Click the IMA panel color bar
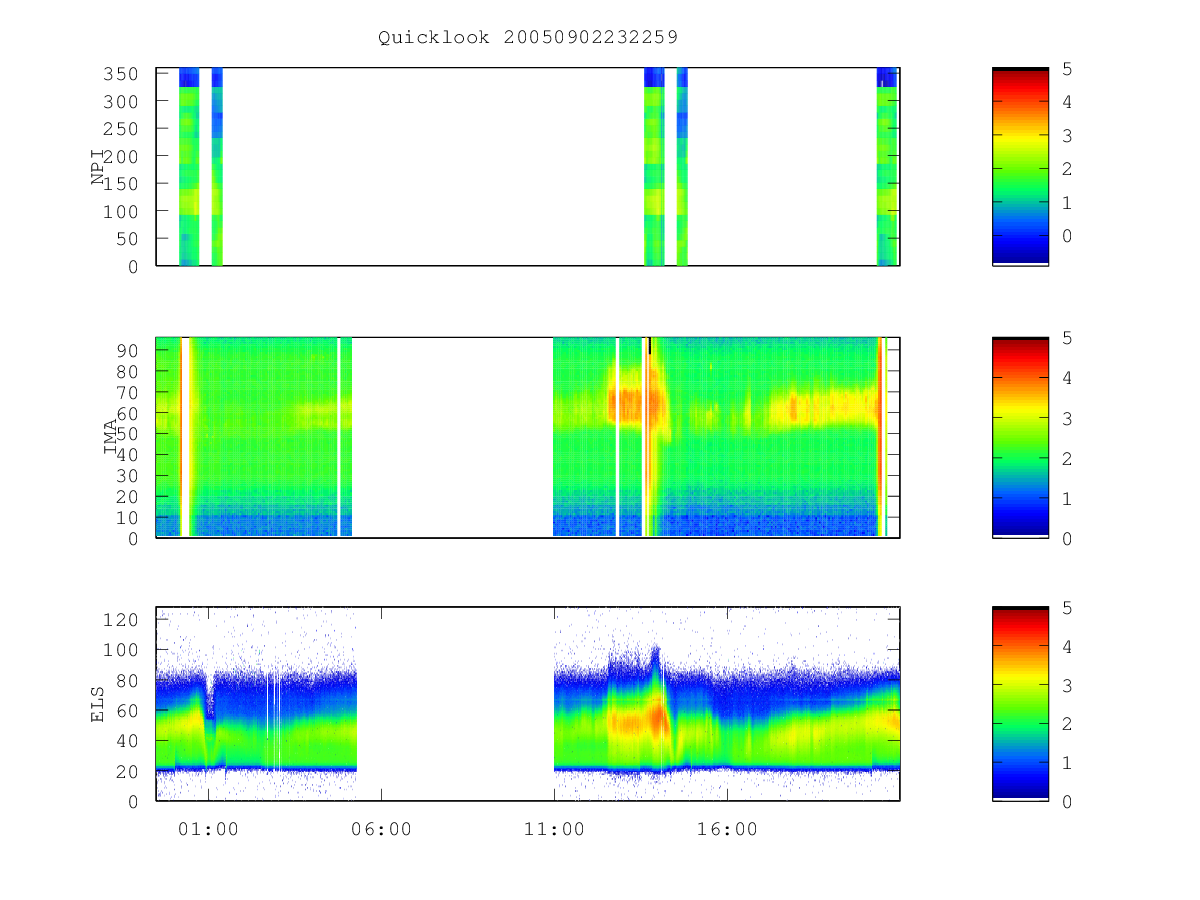Image resolution: width=1200 pixels, height=900 pixels. 1020,437
